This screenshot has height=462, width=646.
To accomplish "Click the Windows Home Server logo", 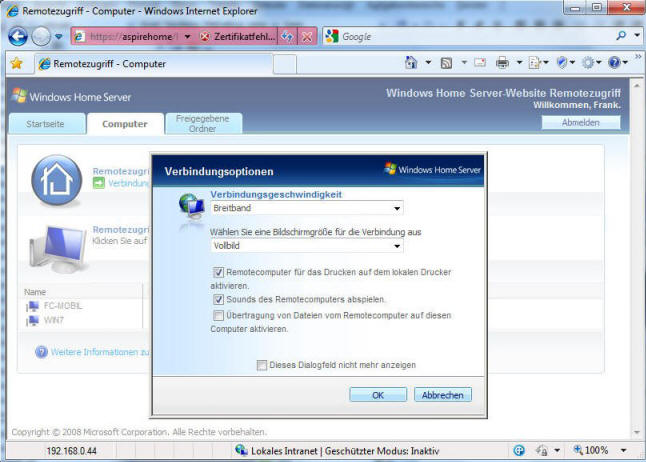I will (x=71, y=96).
